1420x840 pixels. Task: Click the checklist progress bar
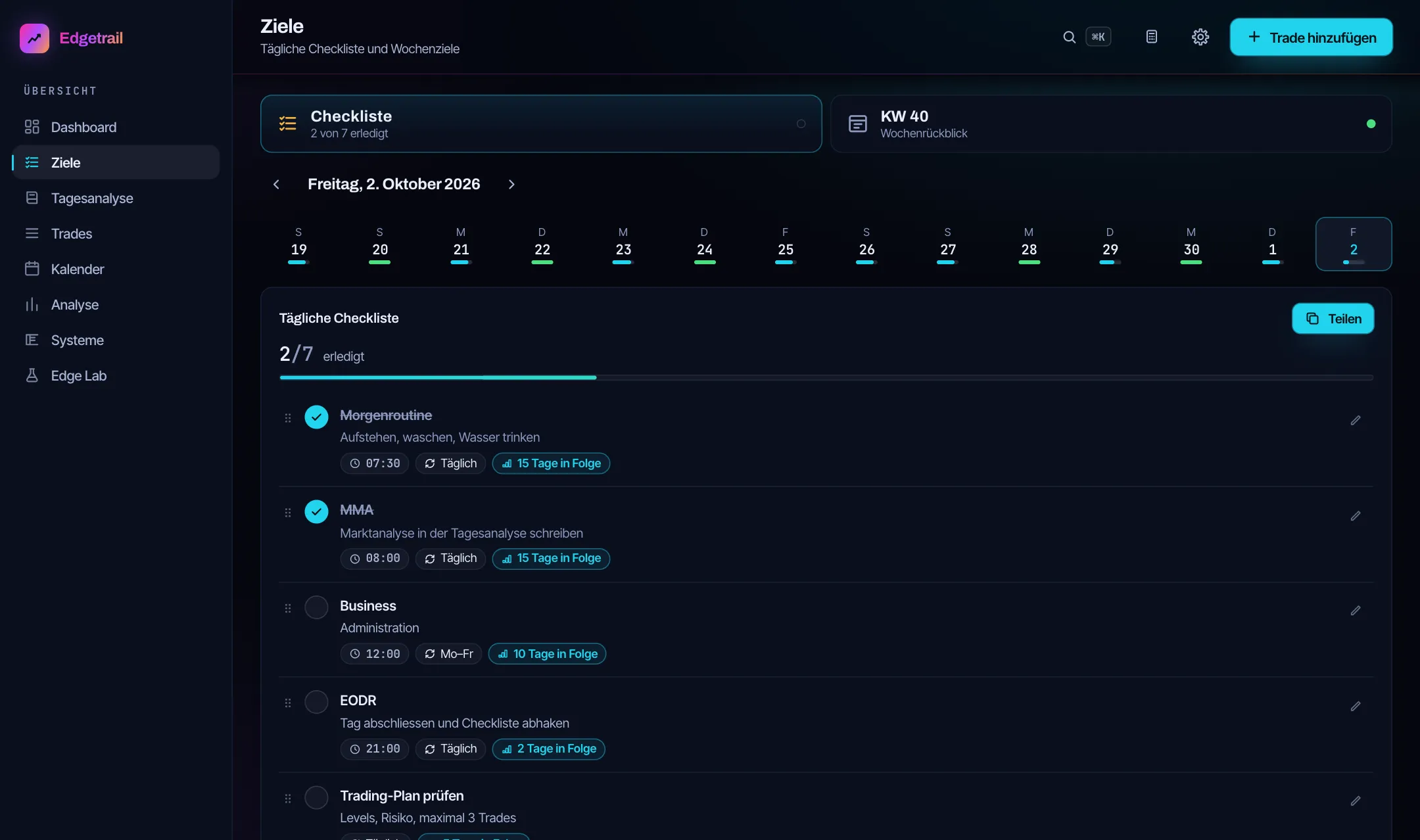[826, 378]
